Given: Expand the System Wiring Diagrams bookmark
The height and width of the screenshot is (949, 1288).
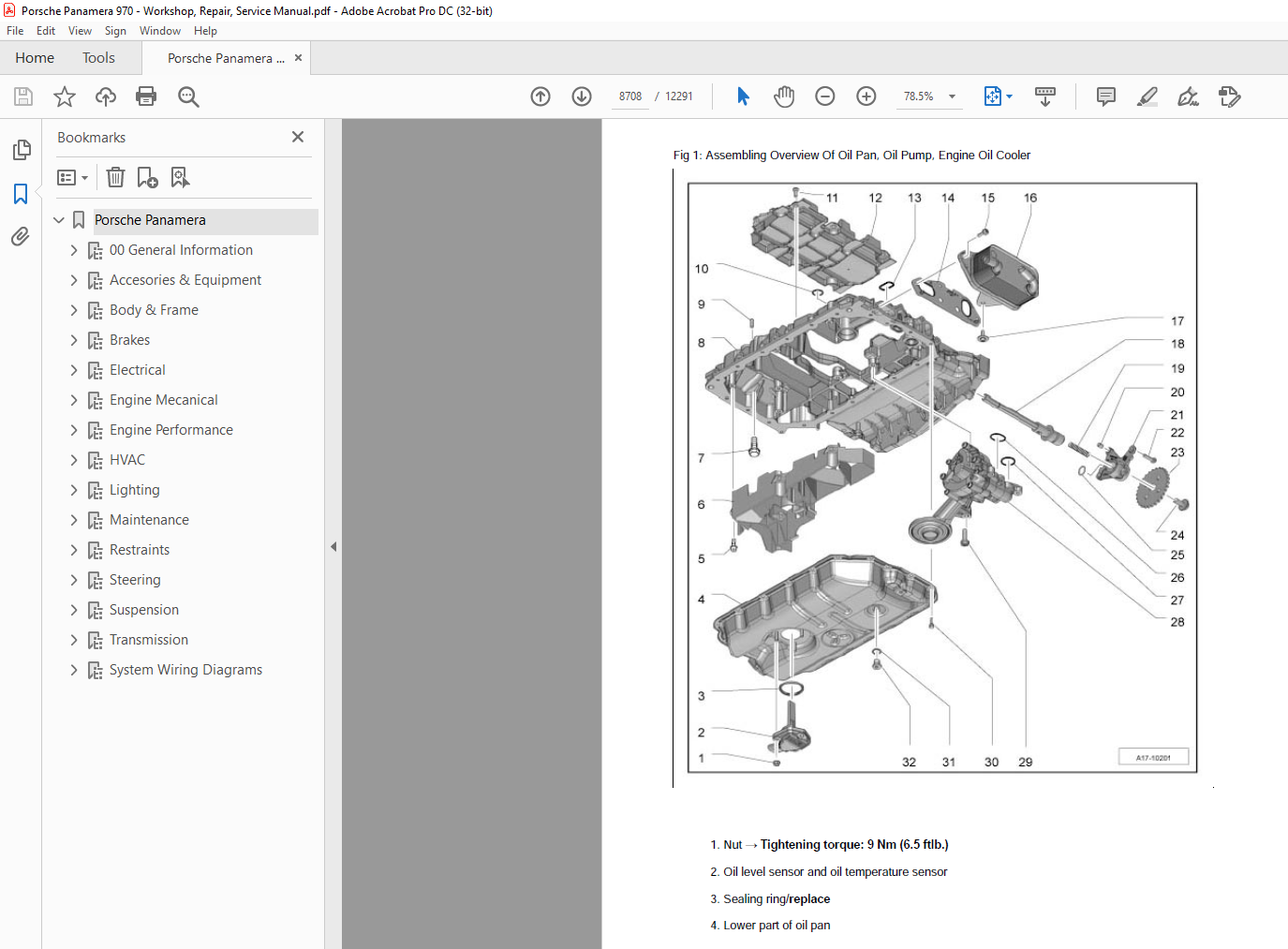Looking at the screenshot, I should [x=74, y=670].
